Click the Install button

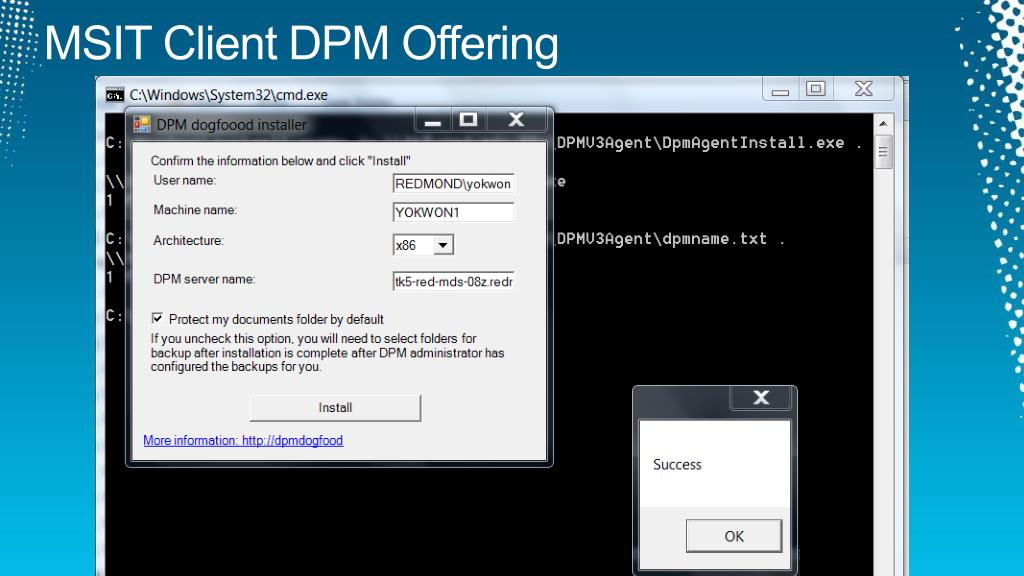[x=335, y=408]
